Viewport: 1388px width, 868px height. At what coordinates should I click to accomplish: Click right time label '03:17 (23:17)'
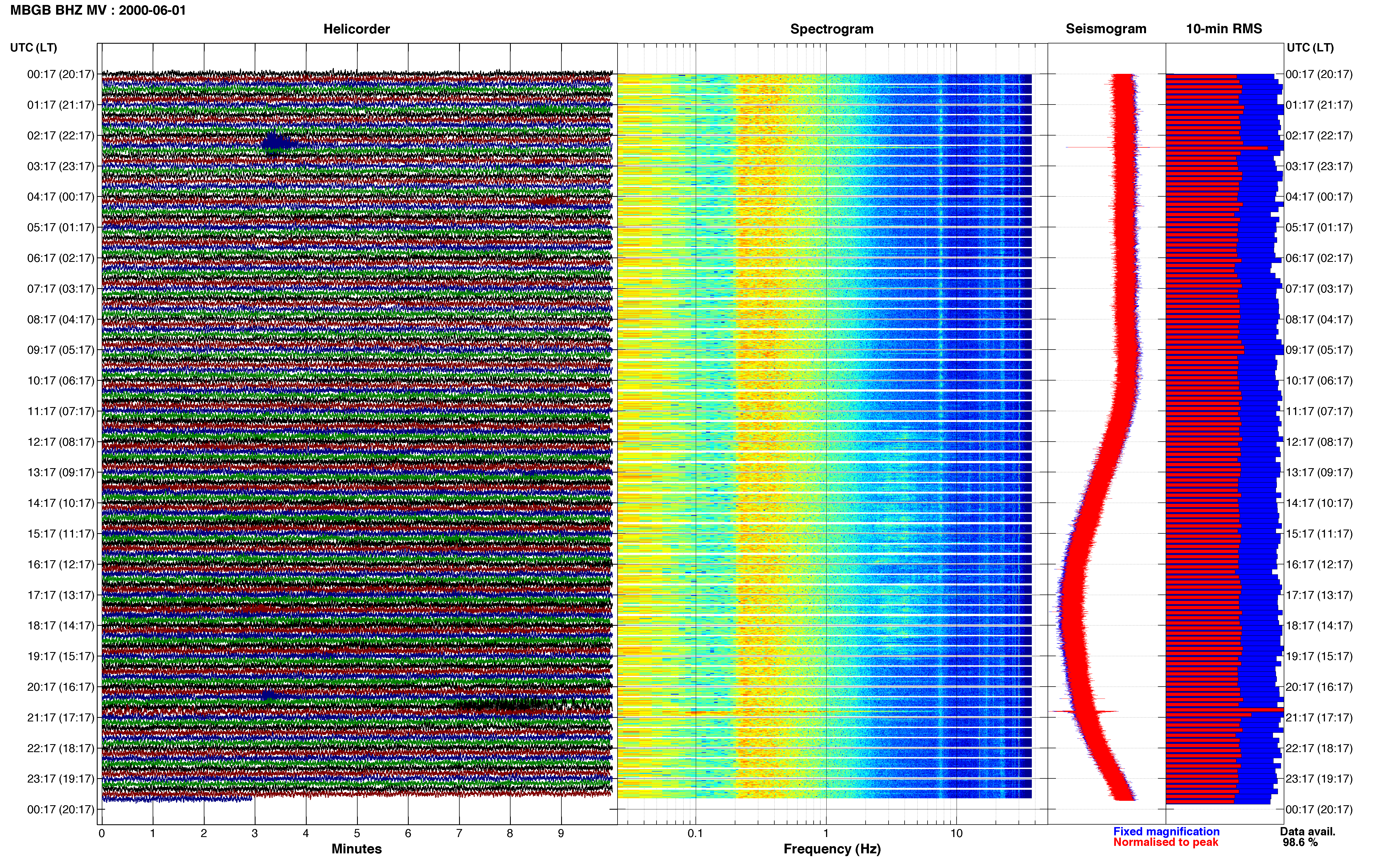1319,166
